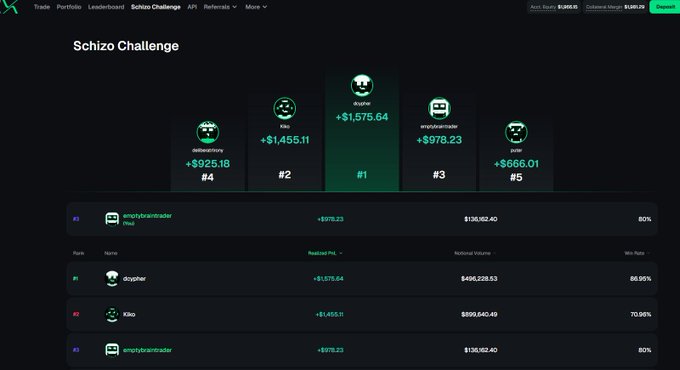Open the Kiko name in the table

point(129,314)
